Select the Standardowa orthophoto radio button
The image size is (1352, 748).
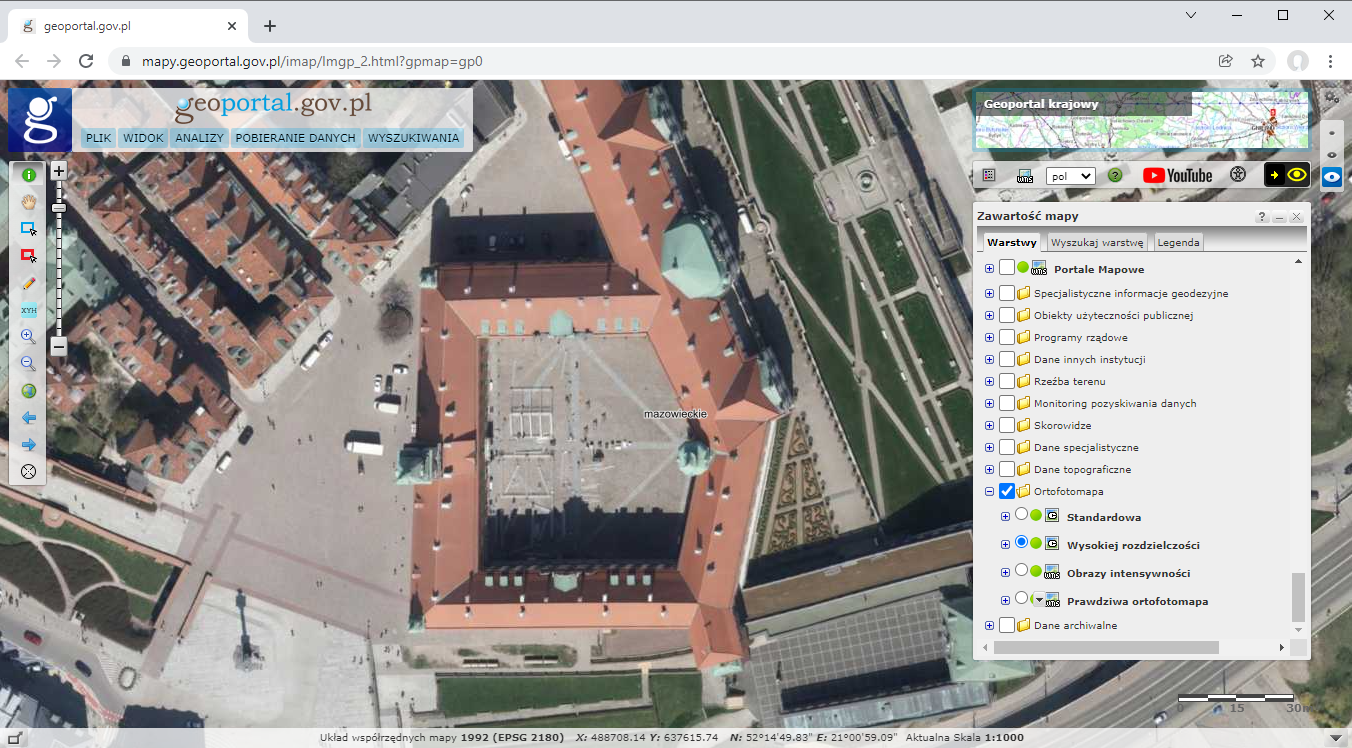(1021, 515)
